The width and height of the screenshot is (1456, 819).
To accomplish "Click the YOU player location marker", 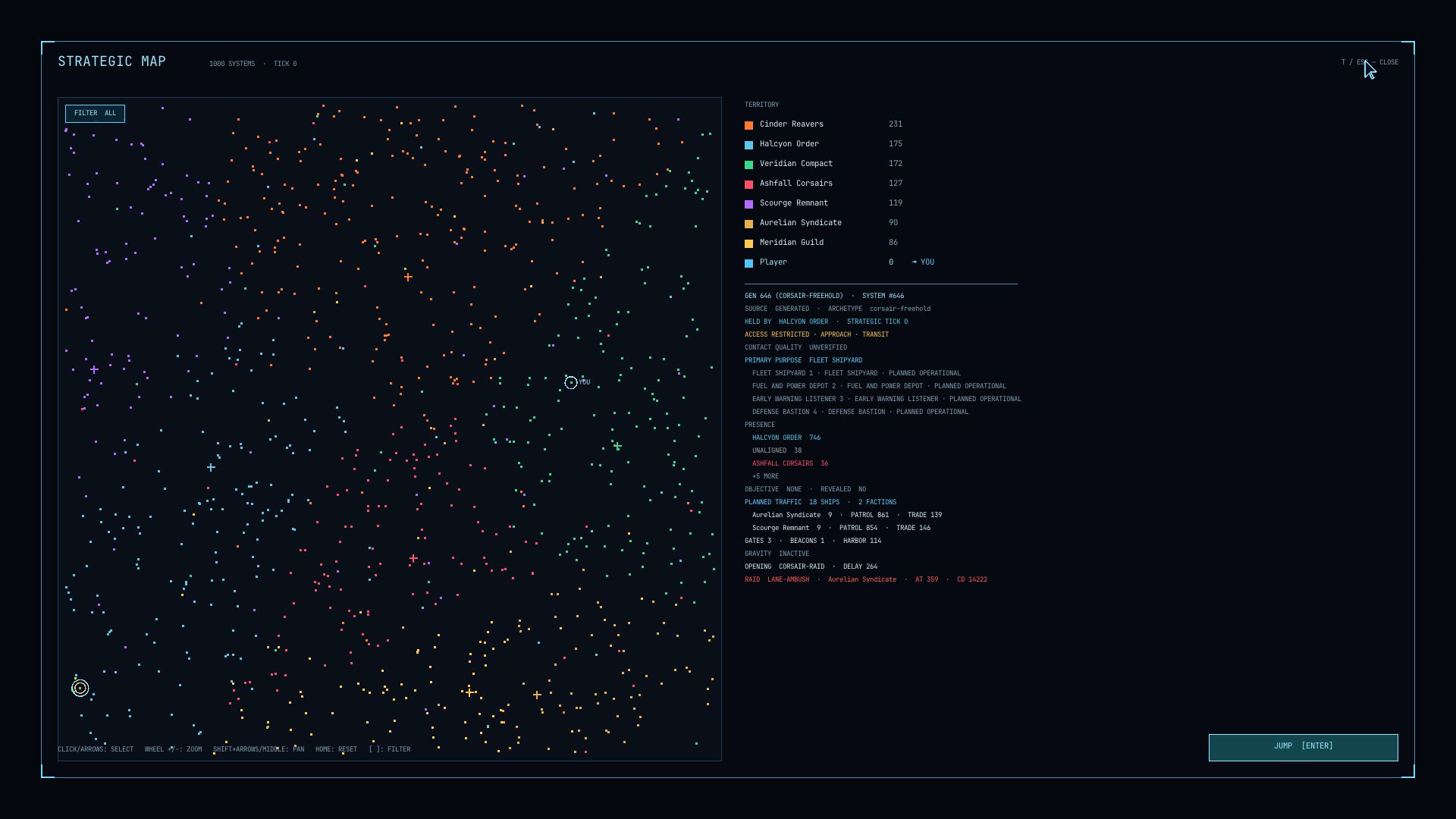I will pyautogui.click(x=571, y=383).
